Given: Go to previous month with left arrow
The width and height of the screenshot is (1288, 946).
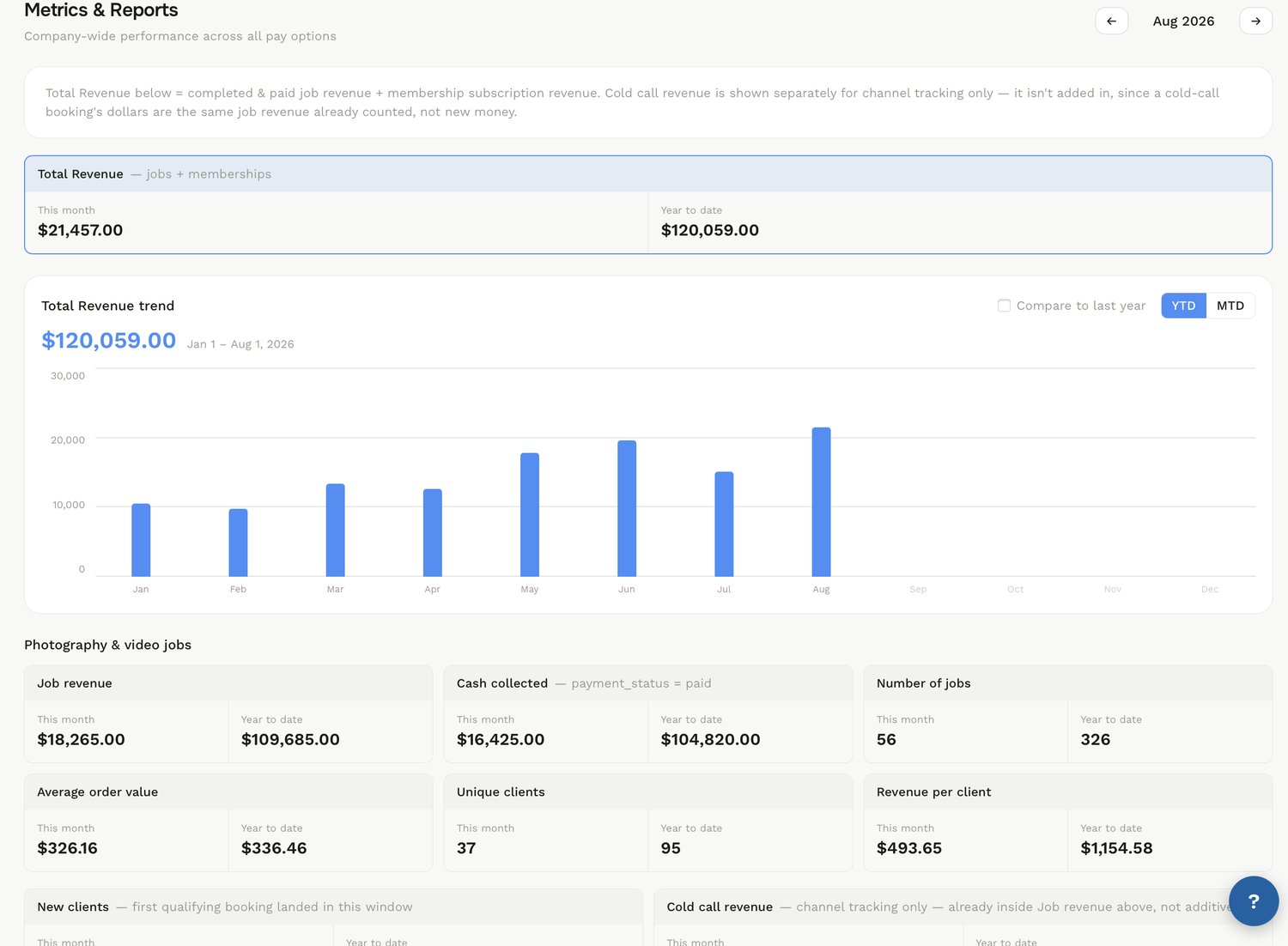Looking at the screenshot, I should [1111, 21].
